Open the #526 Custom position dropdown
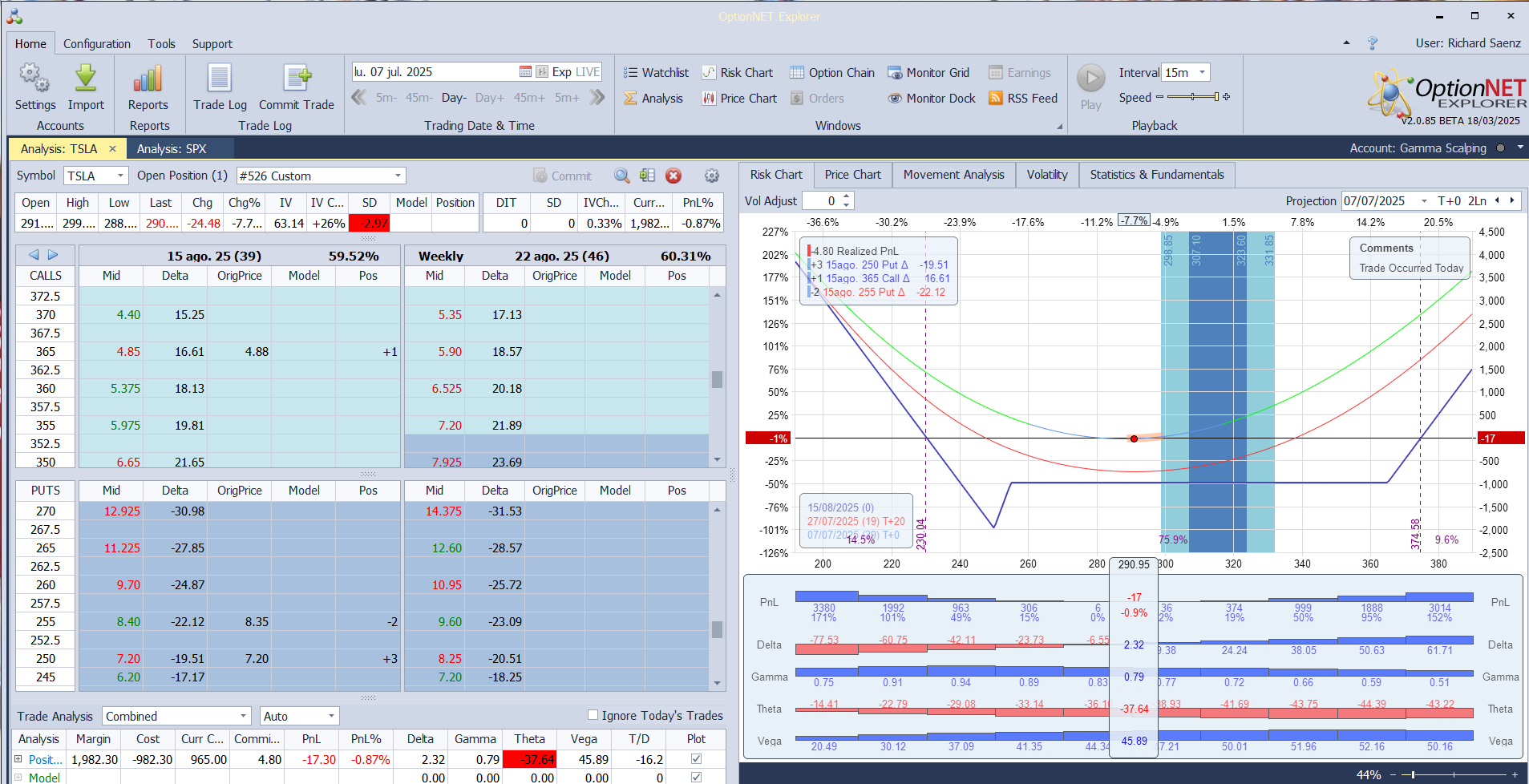 (x=398, y=176)
